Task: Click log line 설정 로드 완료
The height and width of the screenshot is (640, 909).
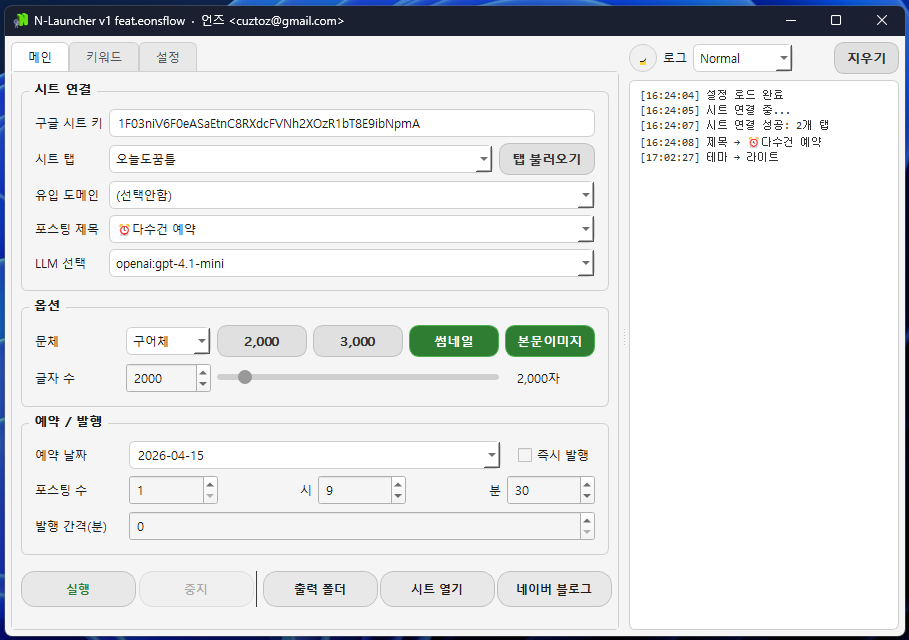Action: [712, 94]
